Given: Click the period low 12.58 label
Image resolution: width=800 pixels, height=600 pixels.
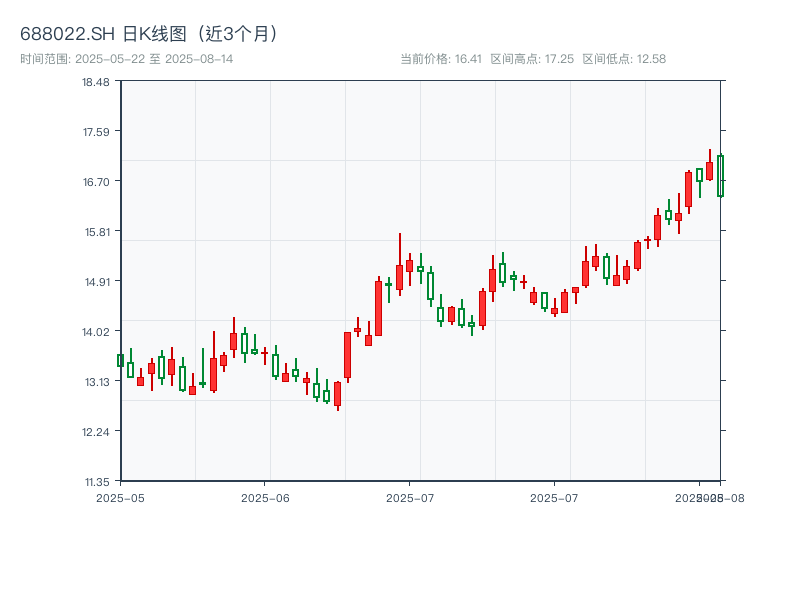Looking at the screenshot, I should coord(624,59).
